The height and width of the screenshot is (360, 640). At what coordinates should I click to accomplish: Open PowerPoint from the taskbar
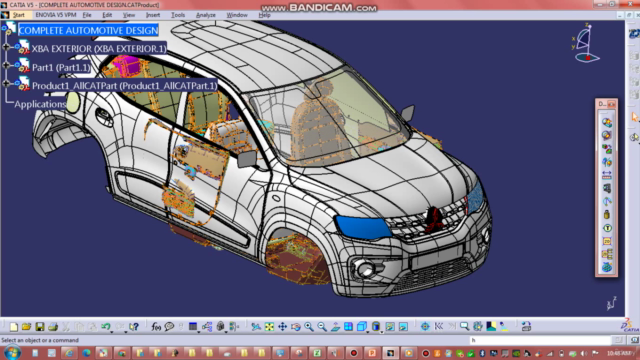pos(372,353)
